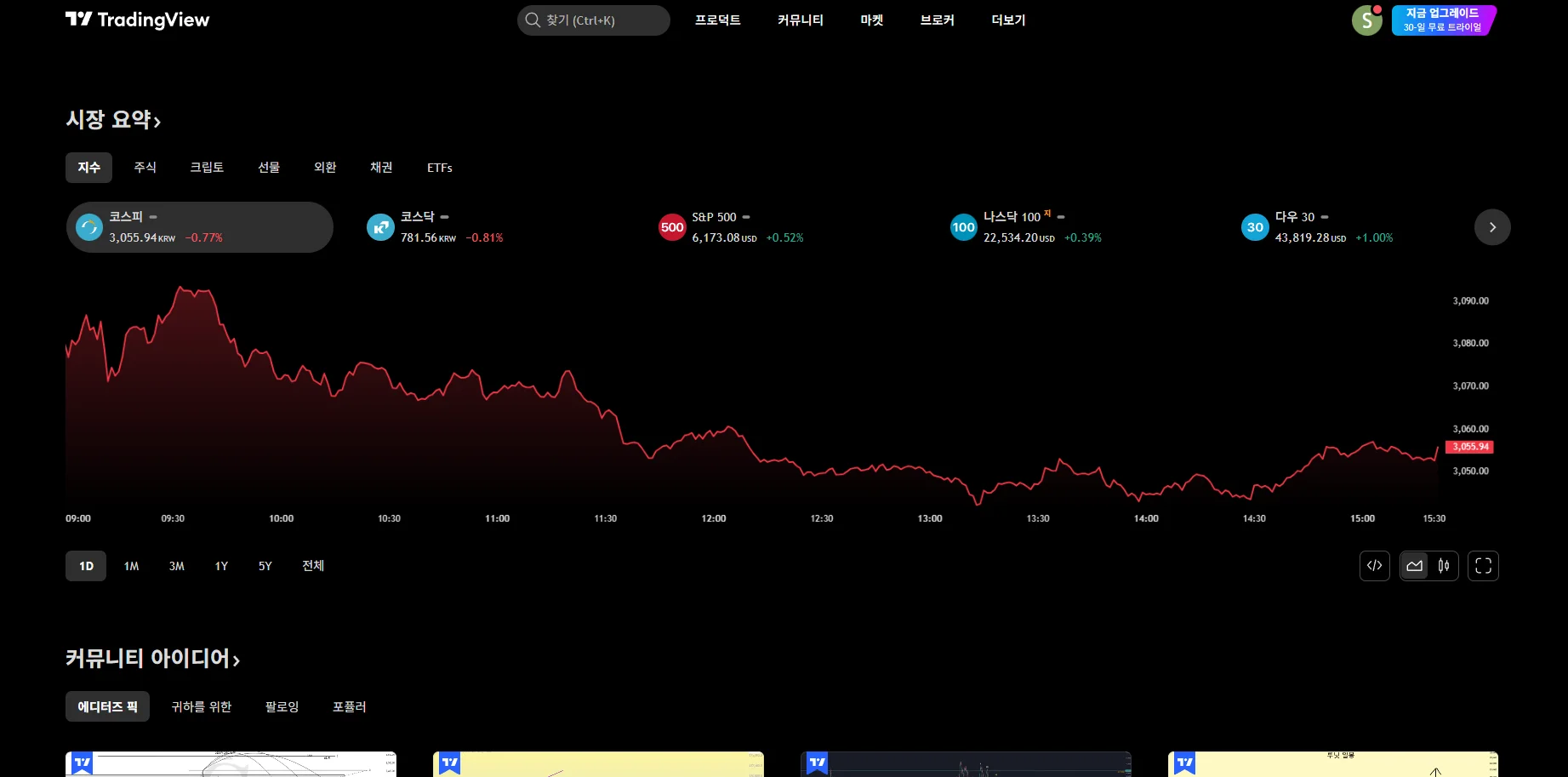Switch chart to area style

click(x=1415, y=566)
